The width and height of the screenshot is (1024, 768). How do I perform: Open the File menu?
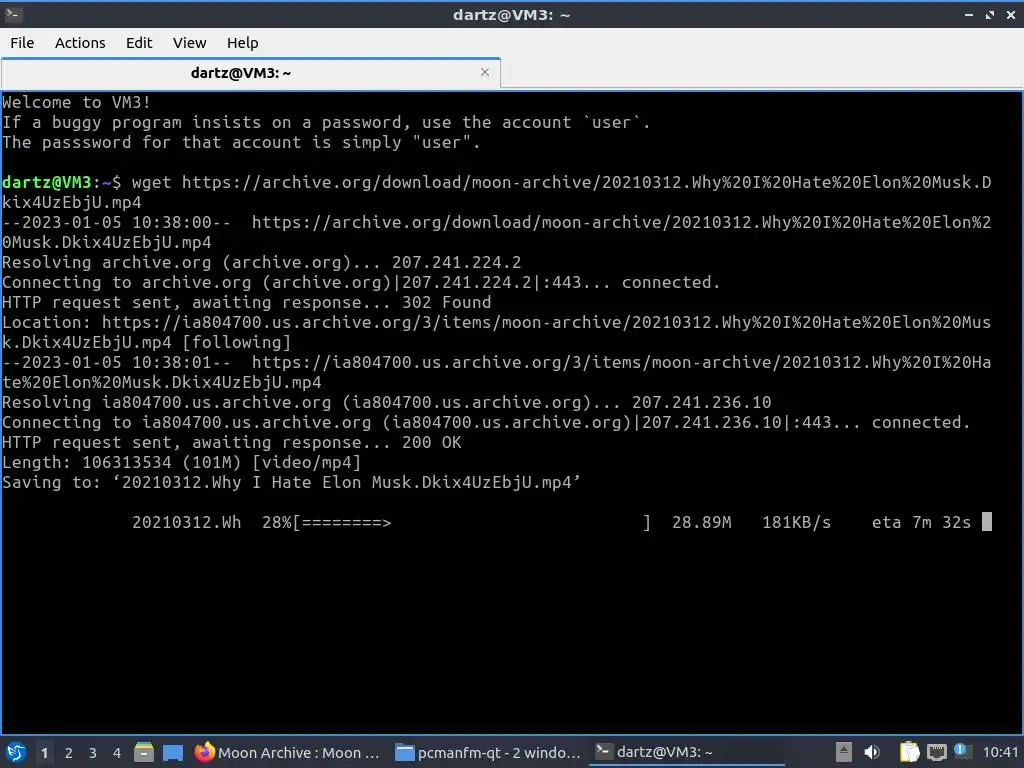tap(22, 43)
